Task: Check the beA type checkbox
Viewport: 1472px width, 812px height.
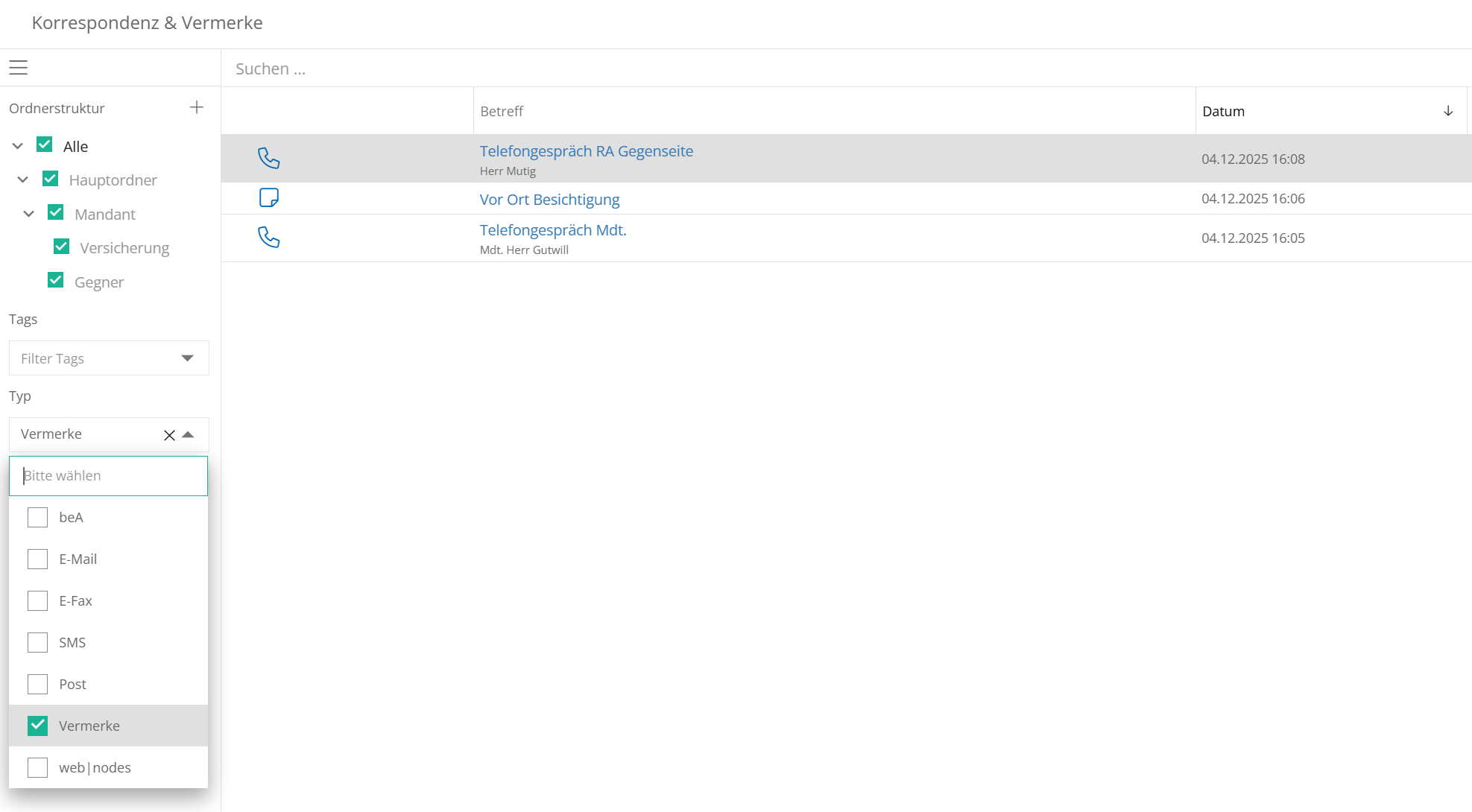Action: [37, 517]
